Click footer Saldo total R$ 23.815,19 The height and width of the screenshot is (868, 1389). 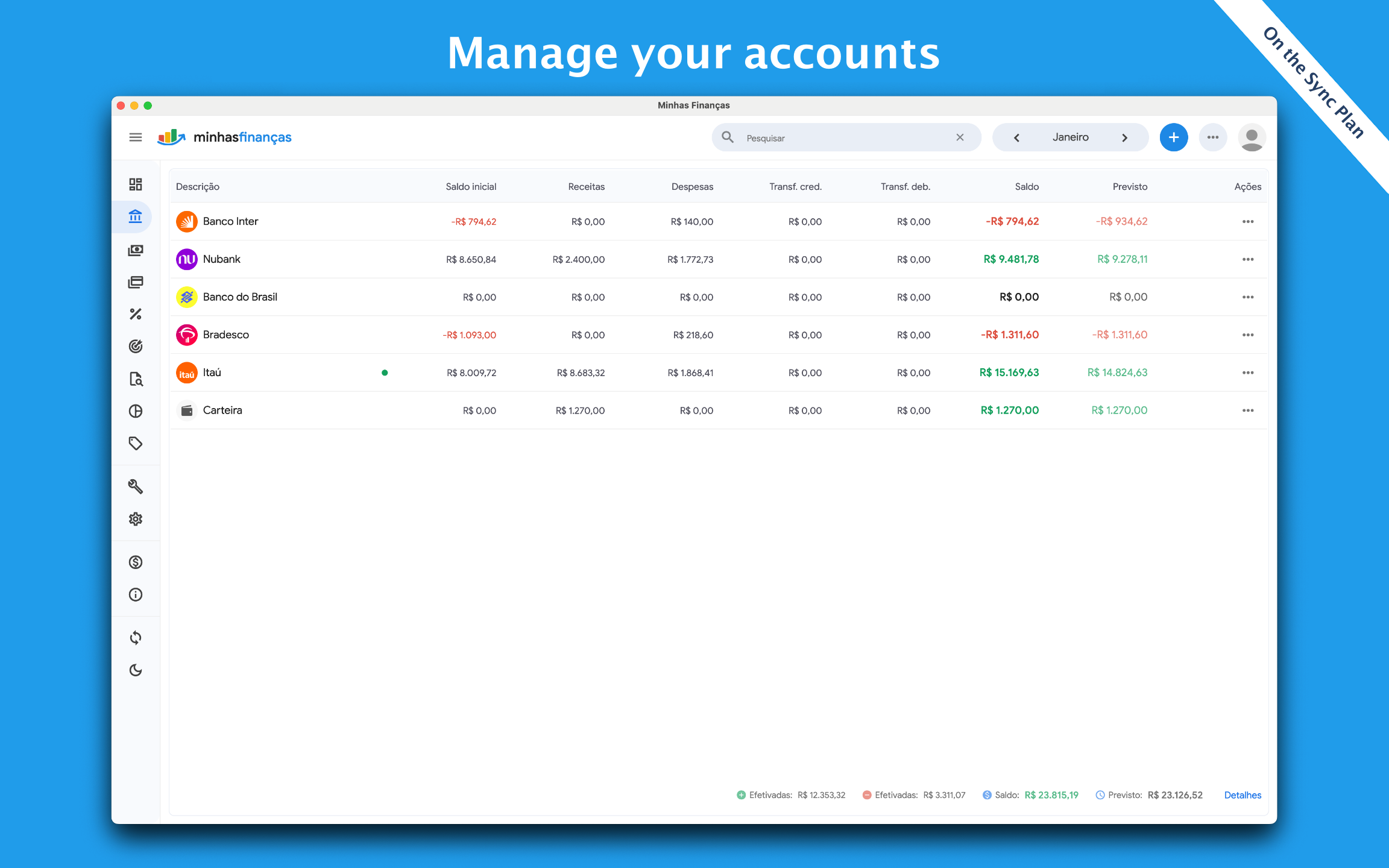point(1051,795)
